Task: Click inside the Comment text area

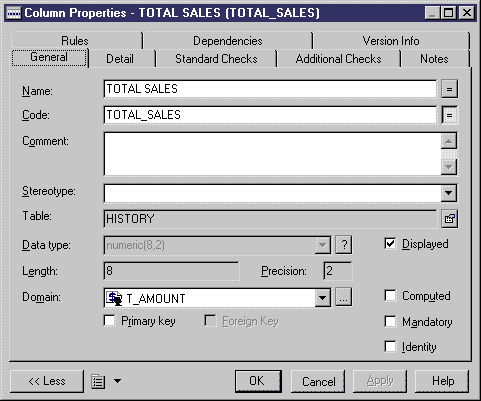Action: tap(272, 154)
